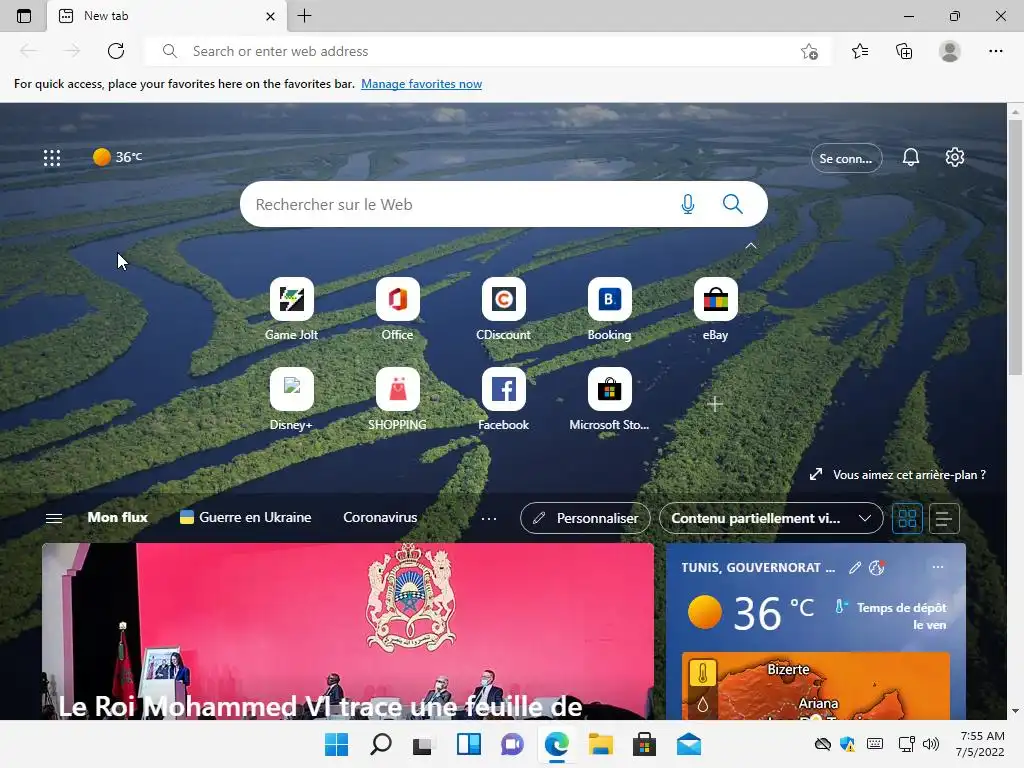1024x768 pixels.
Task: Open Microsoft Store quick link
Action: [609, 400]
